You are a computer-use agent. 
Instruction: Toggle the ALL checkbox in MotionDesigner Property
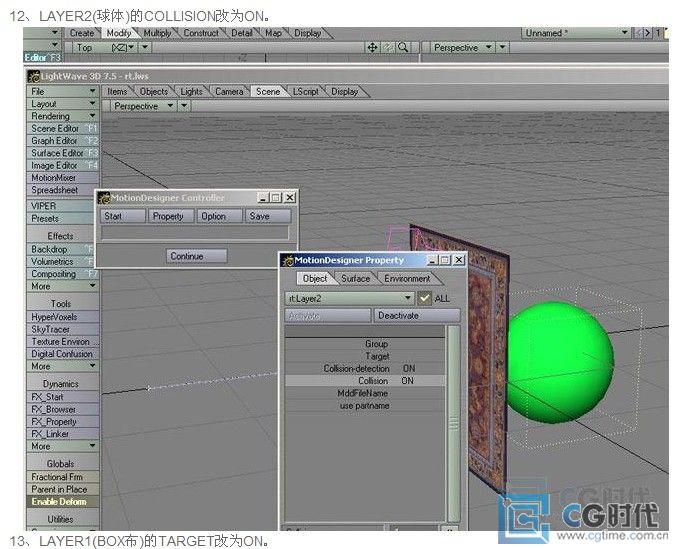click(424, 298)
